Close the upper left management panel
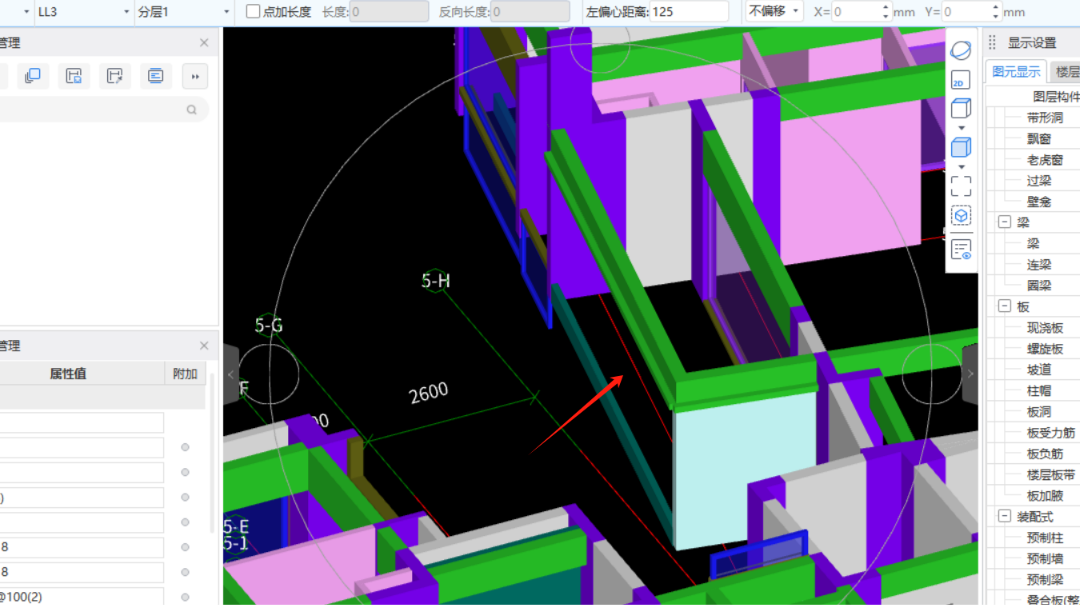Screen dimensions: 1080x605 [x=204, y=43]
